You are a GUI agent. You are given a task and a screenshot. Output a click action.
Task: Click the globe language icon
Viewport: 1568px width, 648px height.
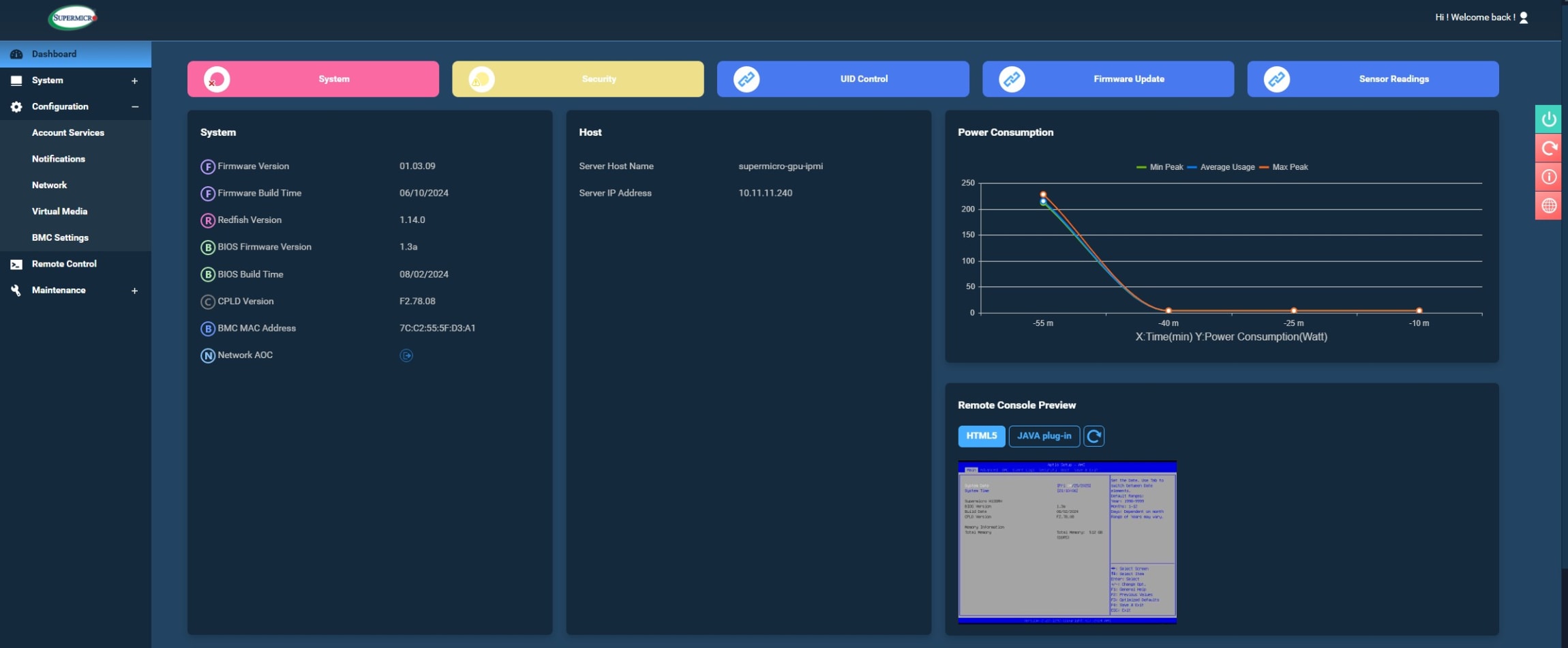click(1548, 206)
